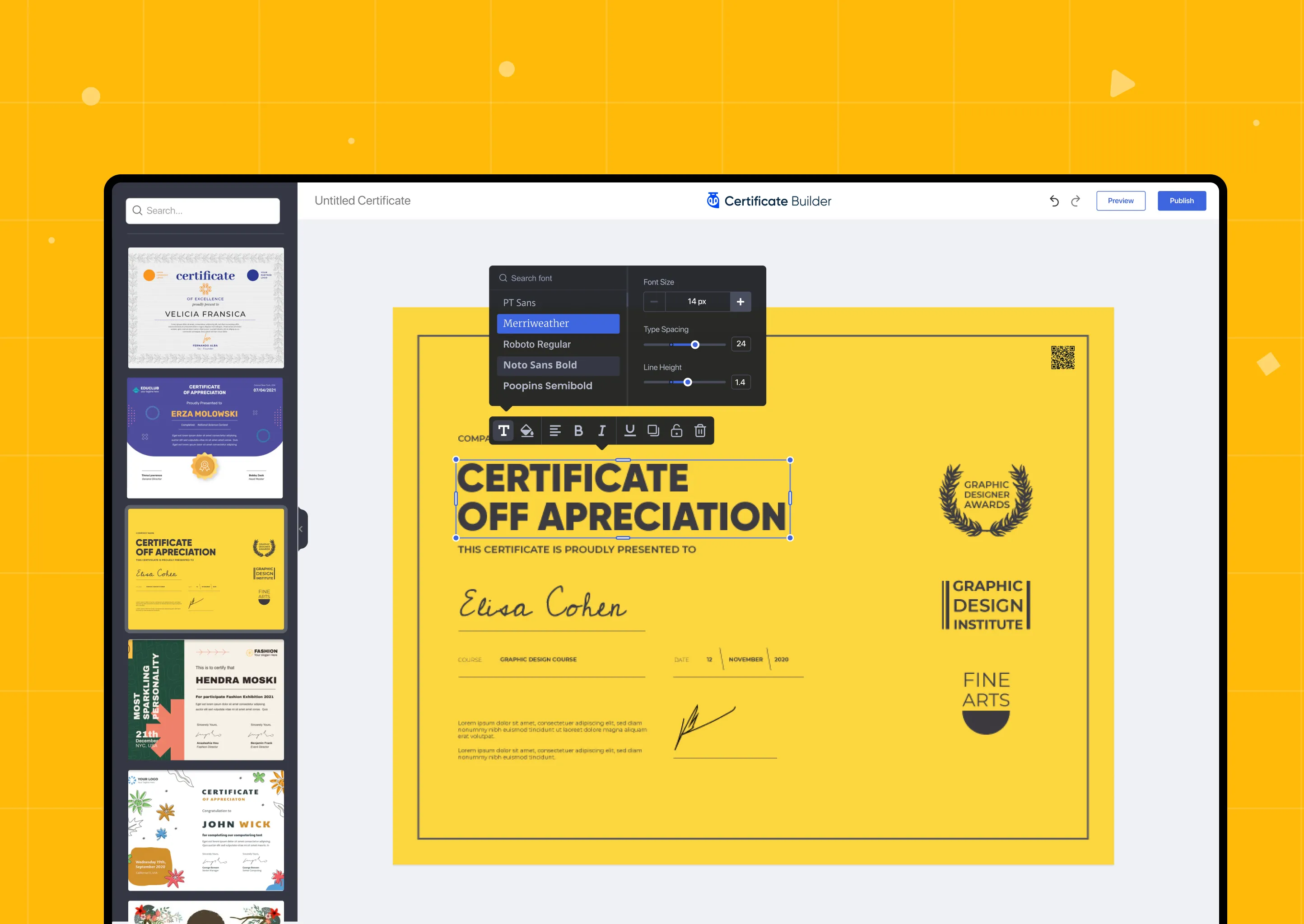
Task: Select the Erza Molowski purple template
Action: coord(205,438)
